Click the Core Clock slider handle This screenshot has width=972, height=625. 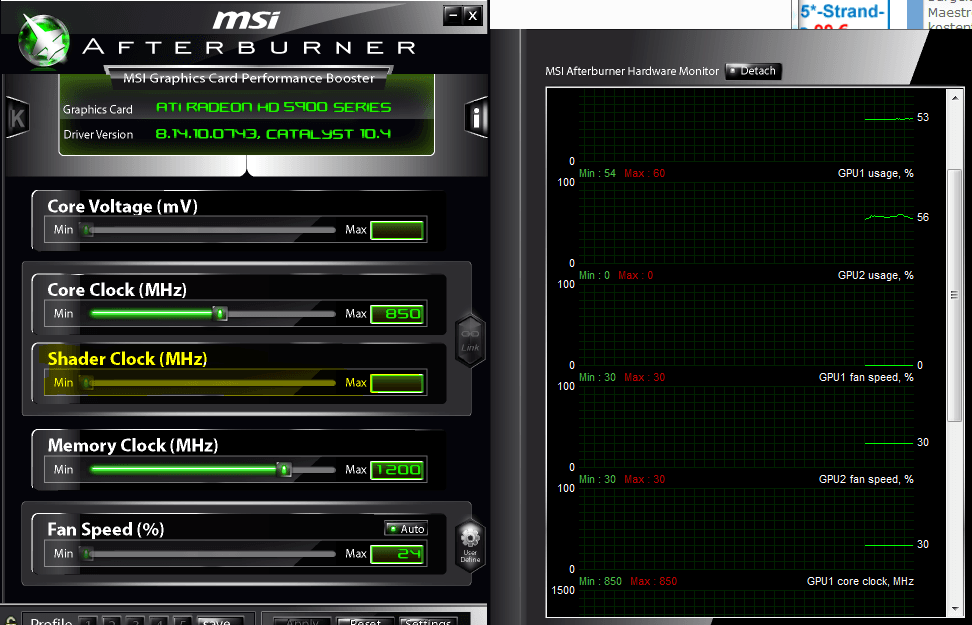tap(220, 314)
